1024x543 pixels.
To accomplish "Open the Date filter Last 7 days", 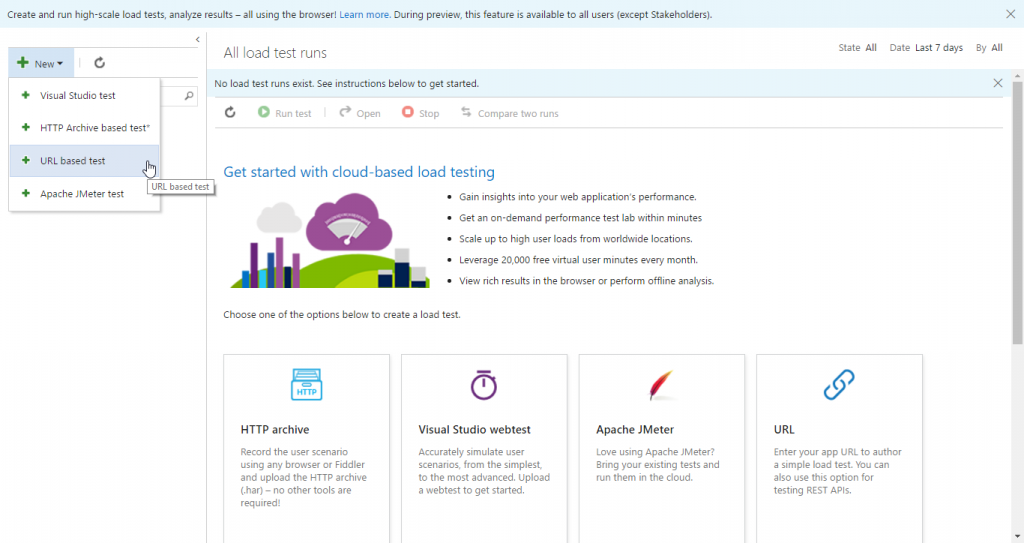I will (926, 48).
